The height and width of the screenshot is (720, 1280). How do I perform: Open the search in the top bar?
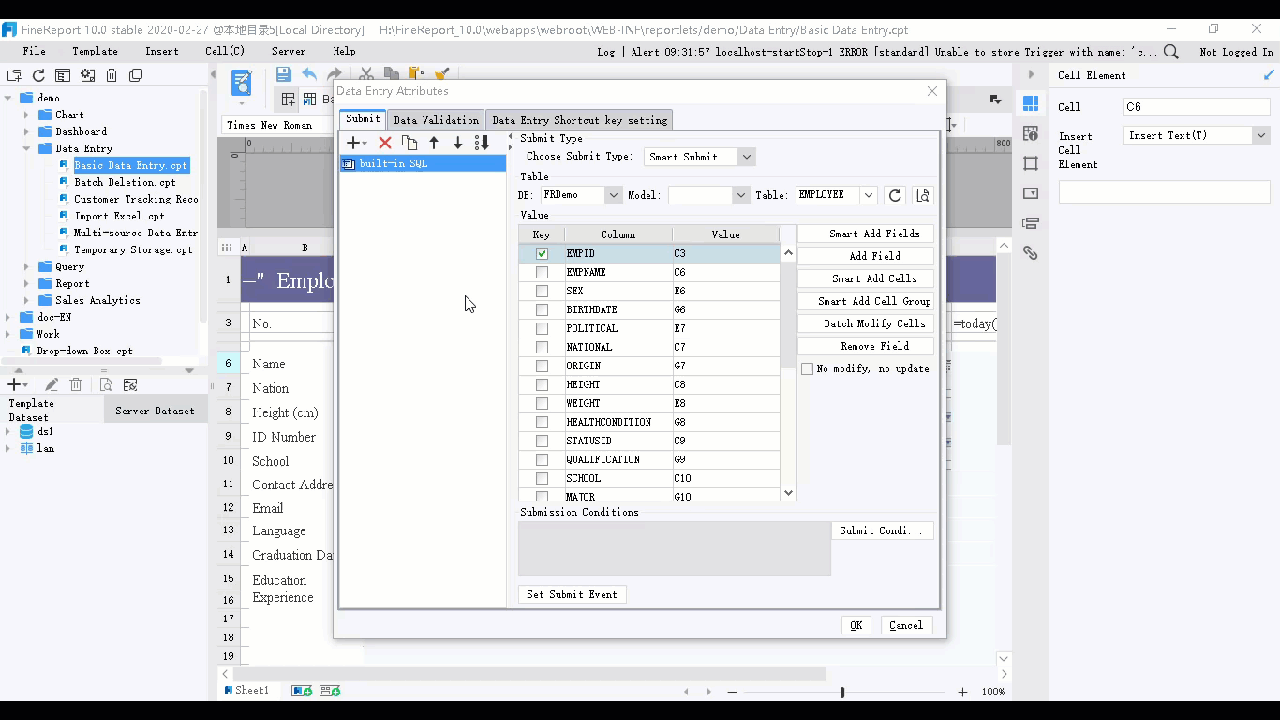point(1171,52)
